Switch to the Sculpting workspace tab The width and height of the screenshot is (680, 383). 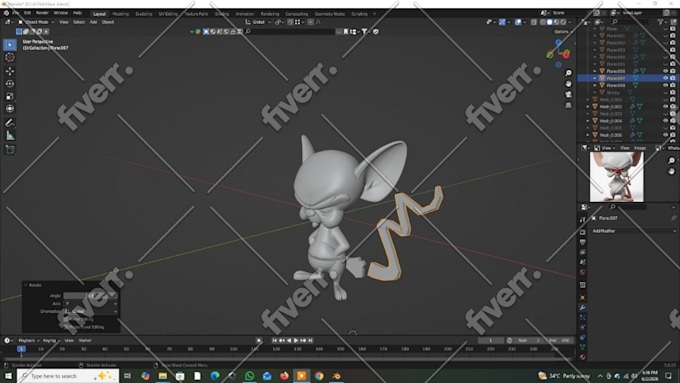pyautogui.click(x=144, y=14)
